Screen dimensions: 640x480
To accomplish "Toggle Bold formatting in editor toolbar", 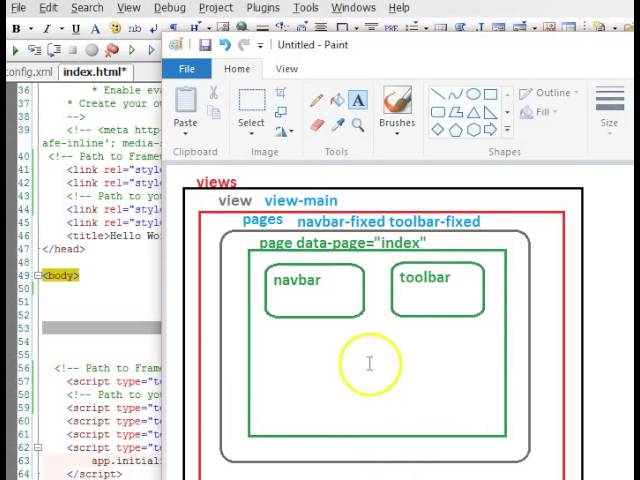I will (16, 29).
